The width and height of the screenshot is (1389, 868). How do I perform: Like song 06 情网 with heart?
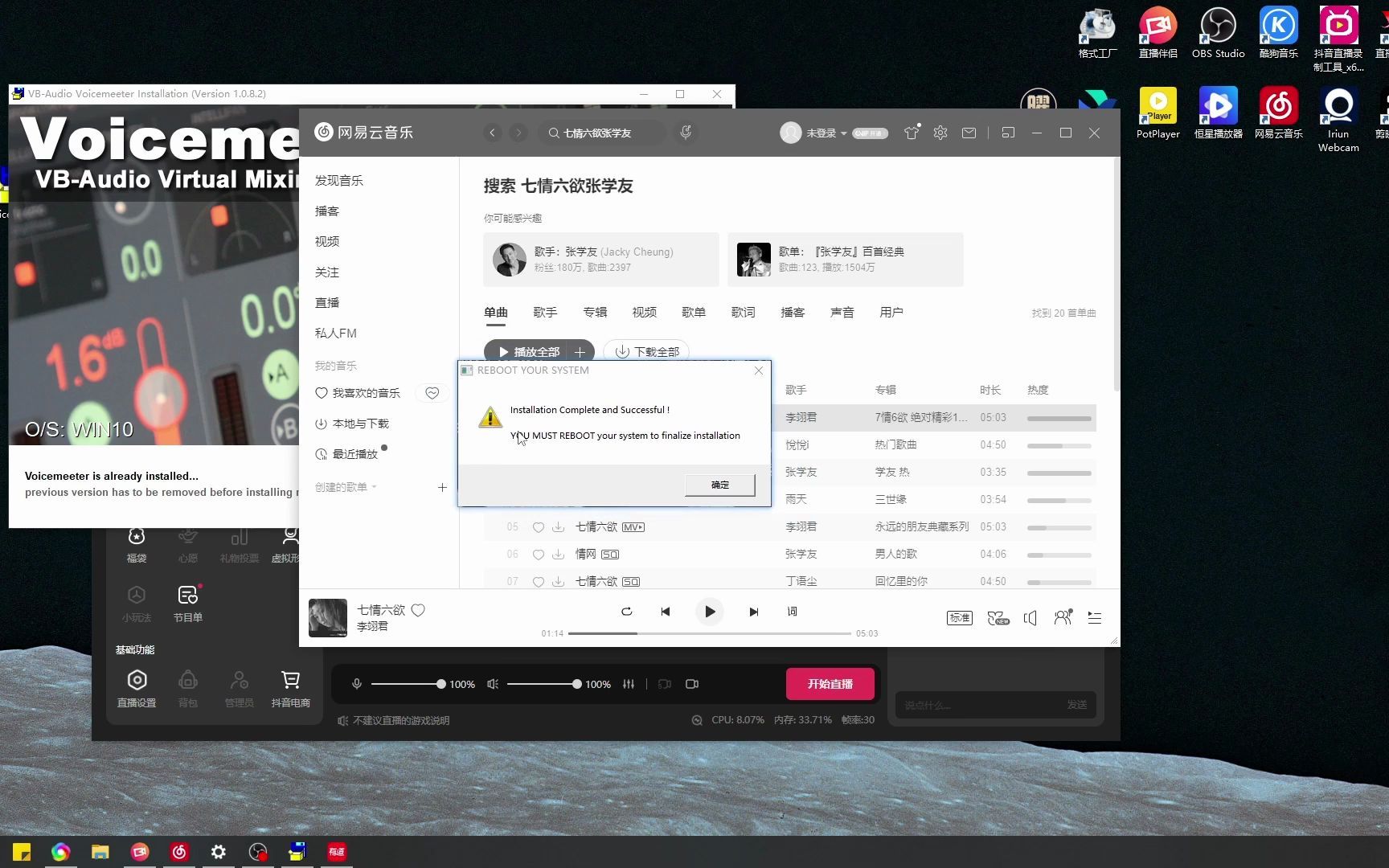[539, 555]
